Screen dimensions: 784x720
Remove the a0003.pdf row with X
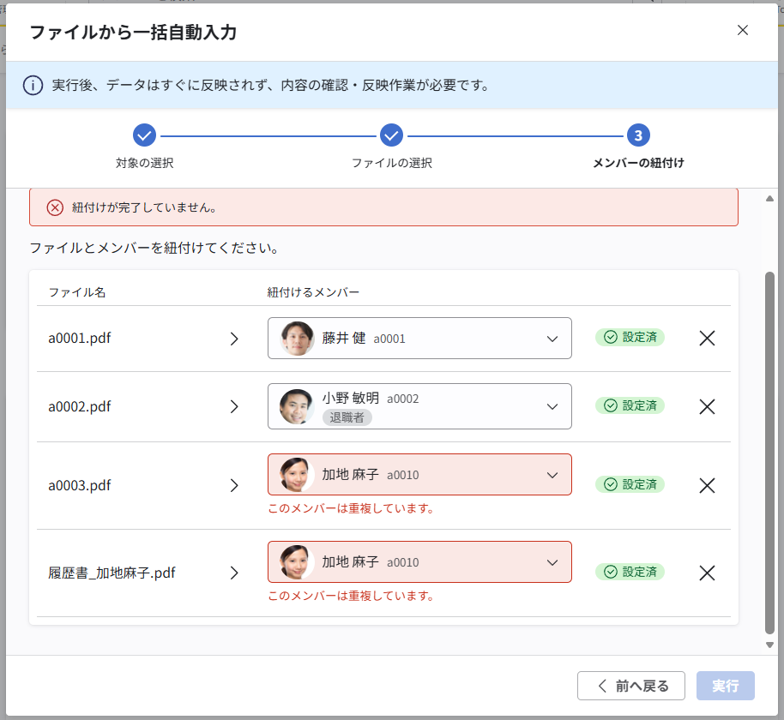(707, 486)
